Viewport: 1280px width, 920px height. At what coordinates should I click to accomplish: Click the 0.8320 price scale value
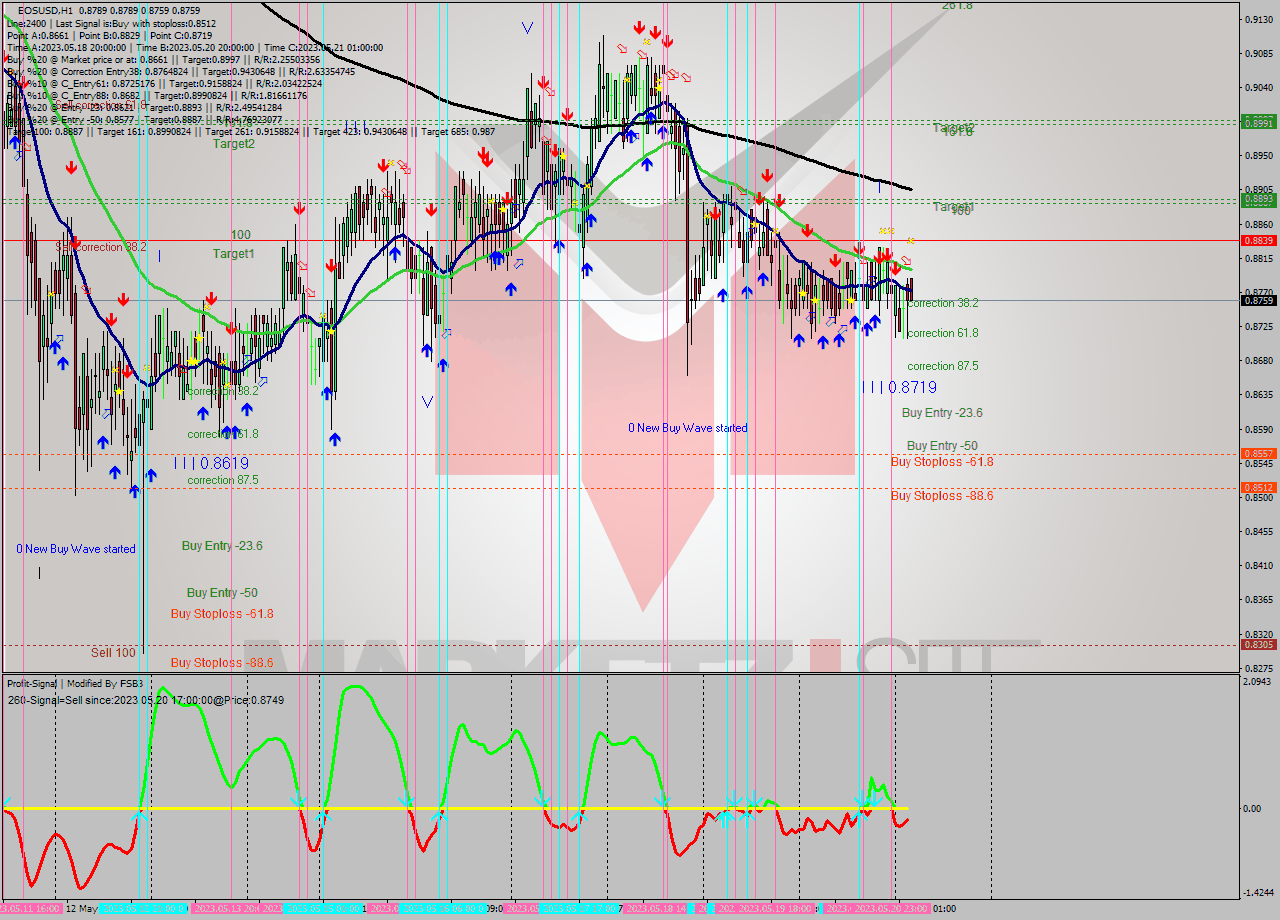[1258, 634]
